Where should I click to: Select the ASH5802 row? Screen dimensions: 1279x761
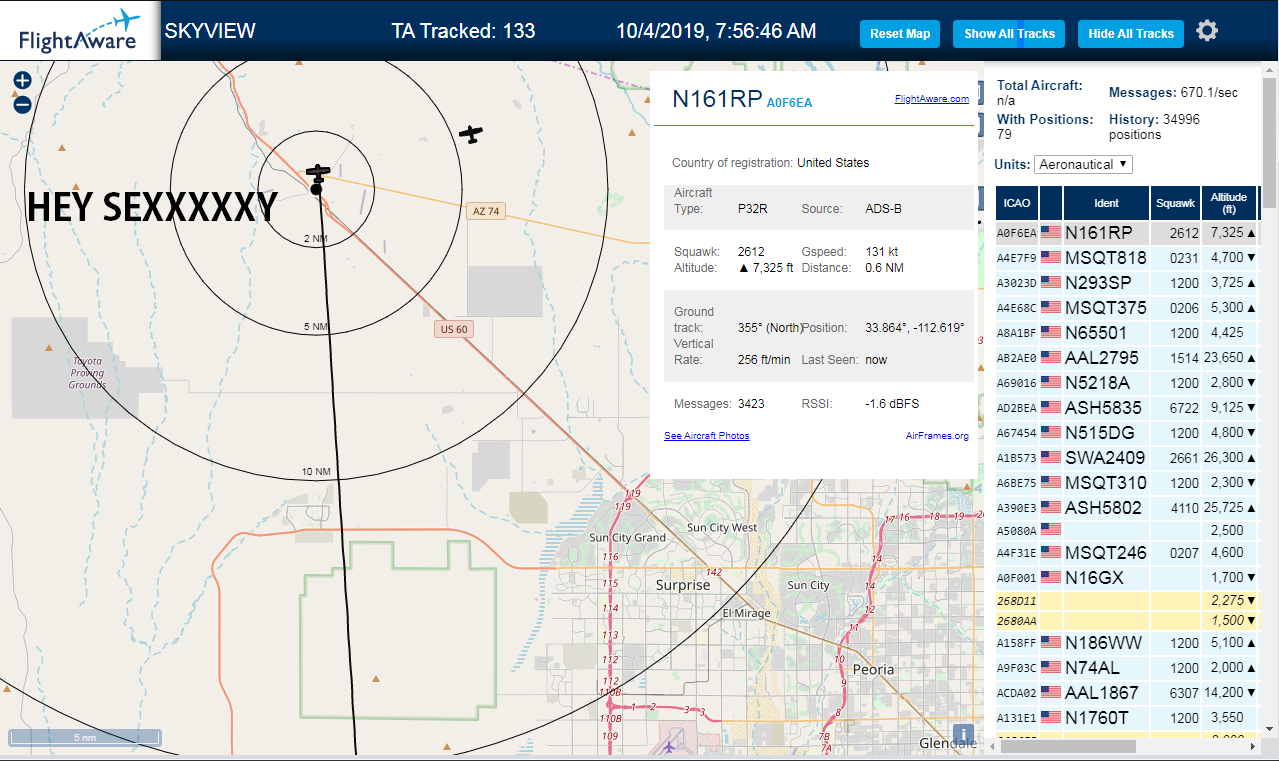pyautogui.click(x=1127, y=508)
